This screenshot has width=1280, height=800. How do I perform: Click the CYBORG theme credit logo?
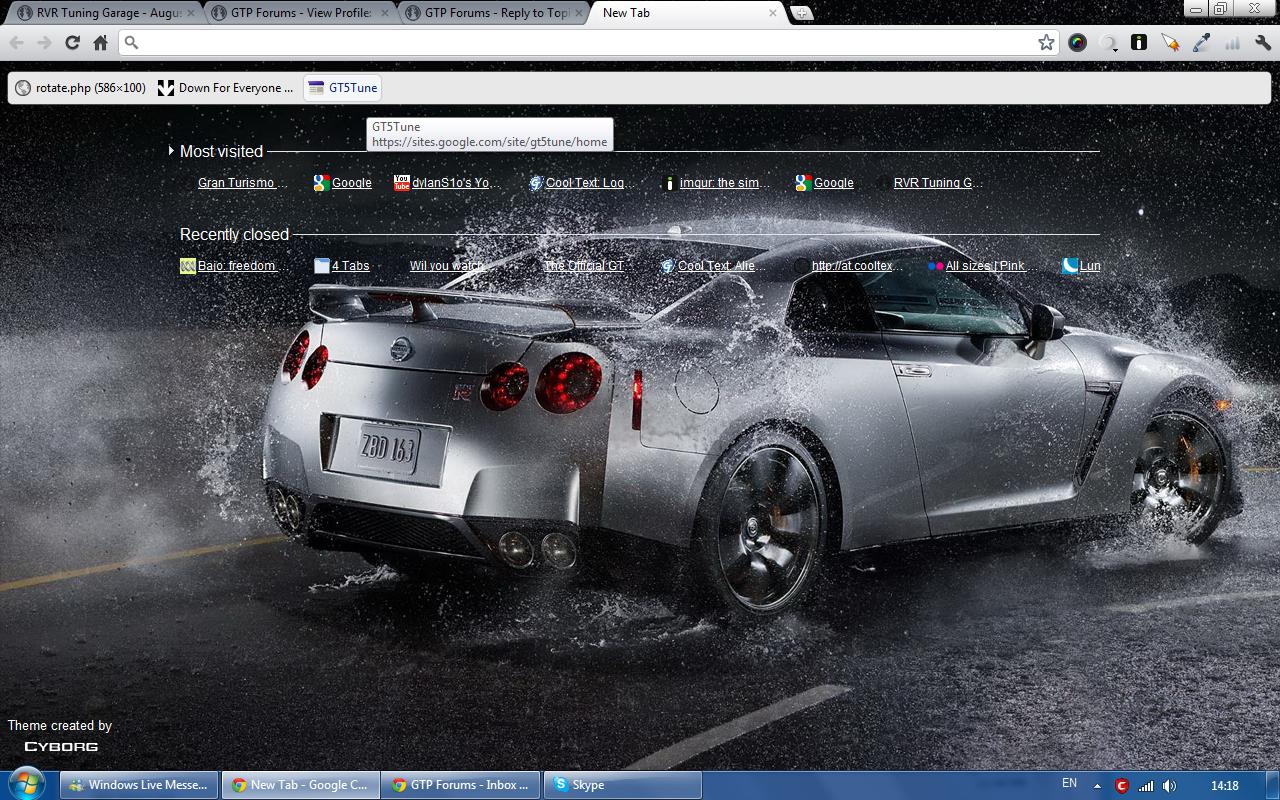pos(61,747)
